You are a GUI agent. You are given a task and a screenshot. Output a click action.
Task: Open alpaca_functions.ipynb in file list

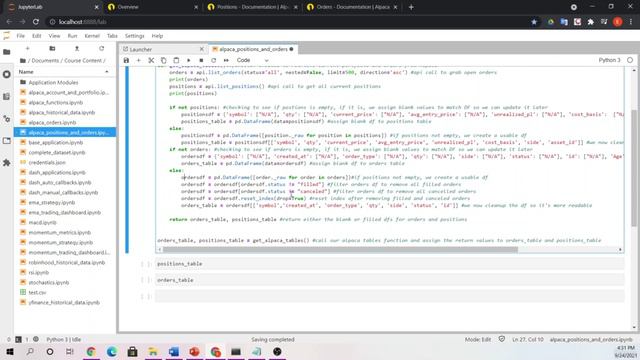point(56,102)
